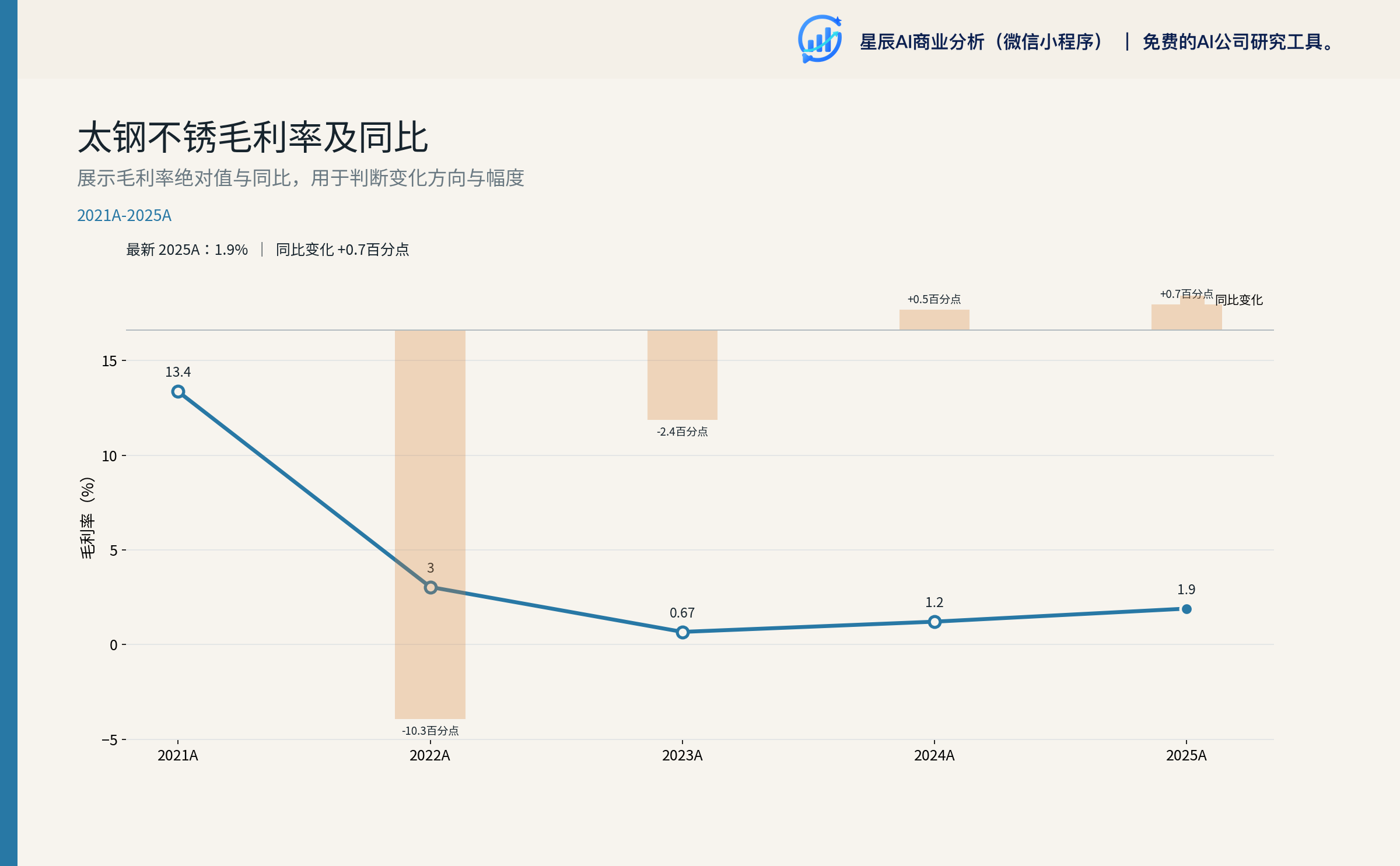The width and height of the screenshot is (1400, 866).
Task: Click the 2022A data point marker
Action: pyautogui.click(x=430, y=588)
